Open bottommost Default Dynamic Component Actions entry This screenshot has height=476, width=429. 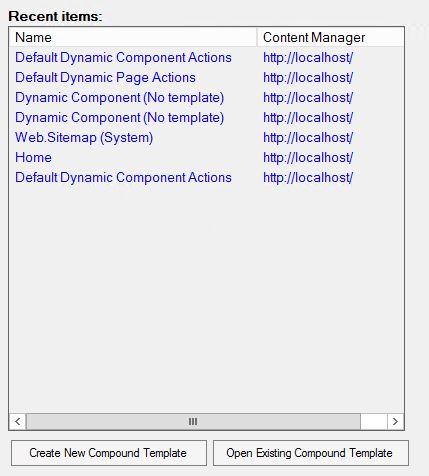tap(123, 178)
